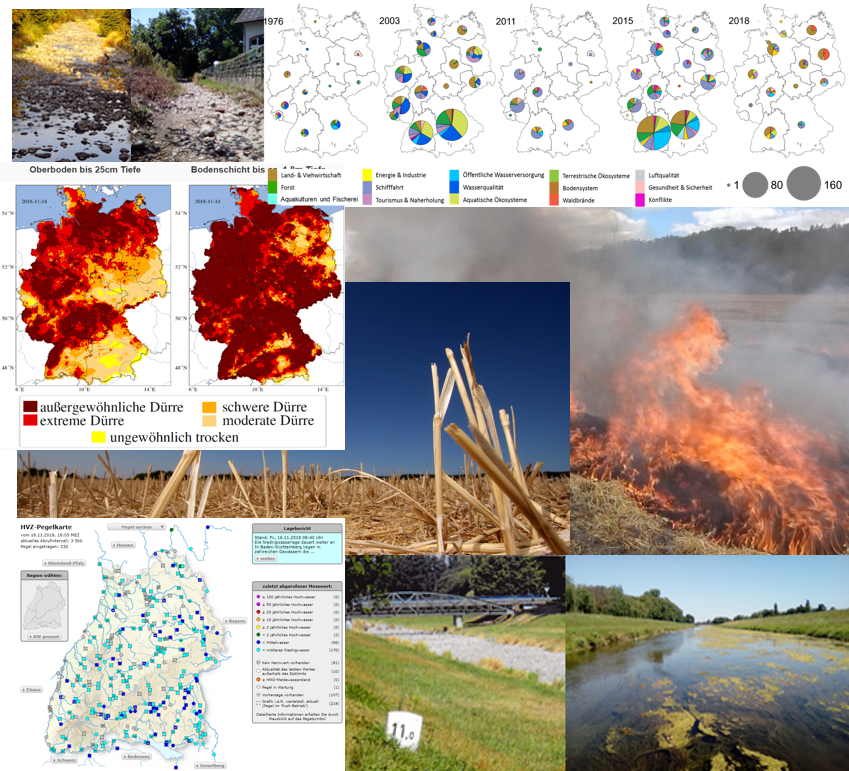849x771 pixels.
Task: Click the burning field wildfire photo
Action: 709,381
